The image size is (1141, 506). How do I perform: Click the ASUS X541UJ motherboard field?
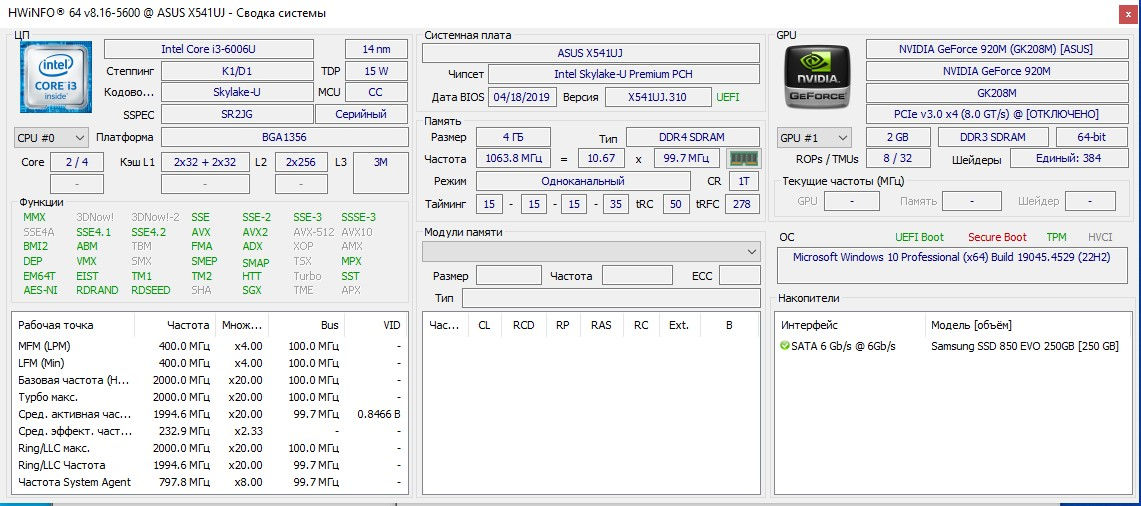(x=590, y=53)
